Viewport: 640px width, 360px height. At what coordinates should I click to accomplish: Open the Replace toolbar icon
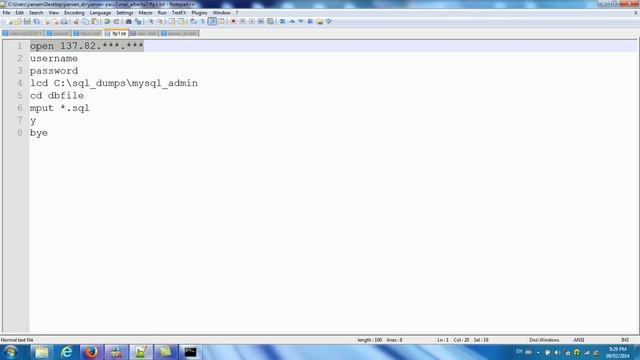pos(138,21)
